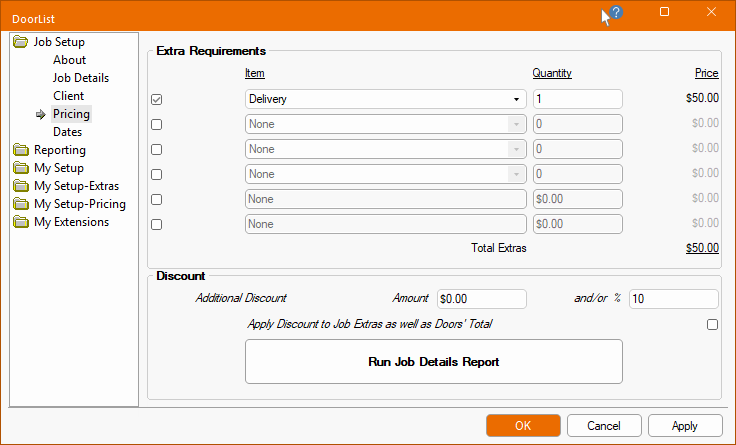Select Job Details in the tree
Viewport: 736px width, 445px height.
click(81, 78)
